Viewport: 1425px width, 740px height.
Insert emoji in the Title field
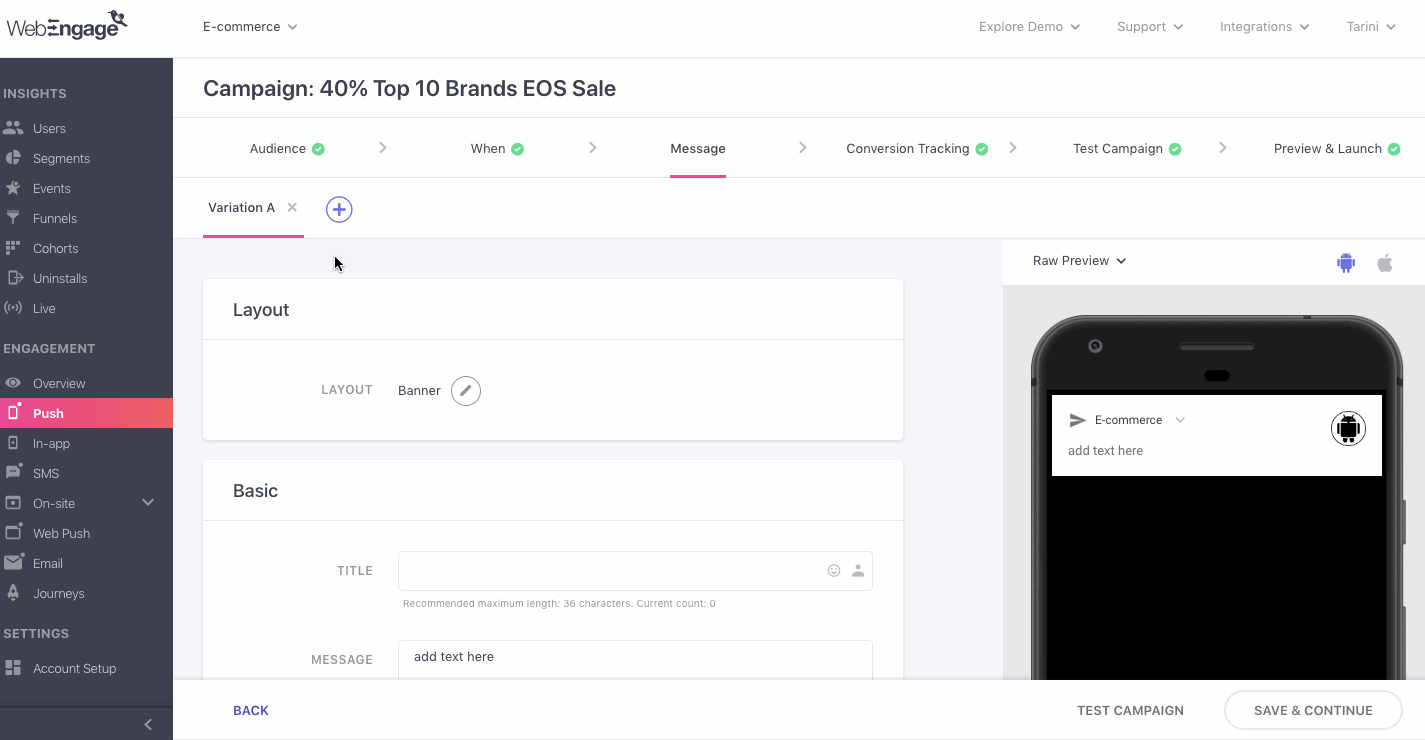pos(834,571)
